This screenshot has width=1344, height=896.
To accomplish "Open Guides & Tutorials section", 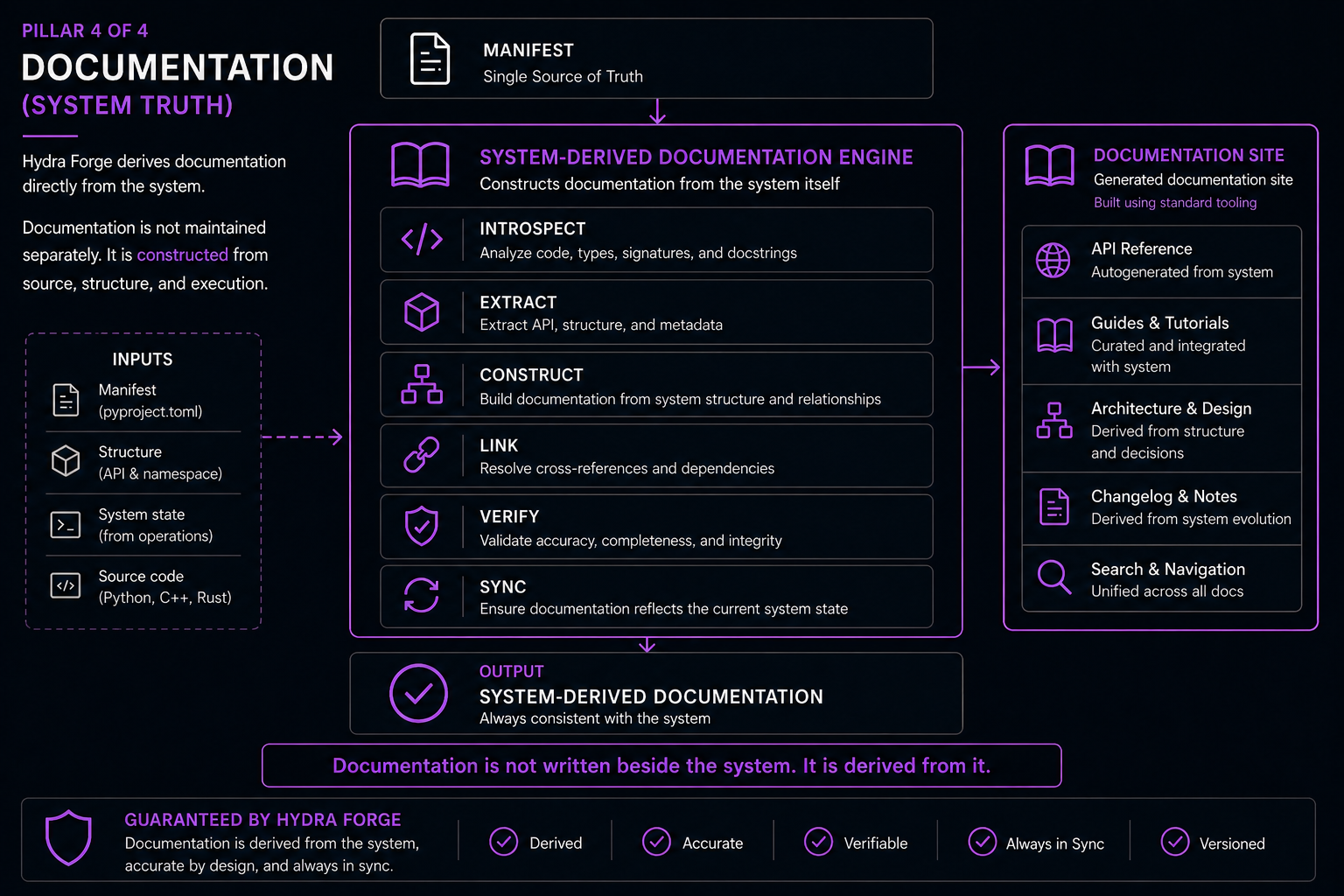I will click(1162, 341).
